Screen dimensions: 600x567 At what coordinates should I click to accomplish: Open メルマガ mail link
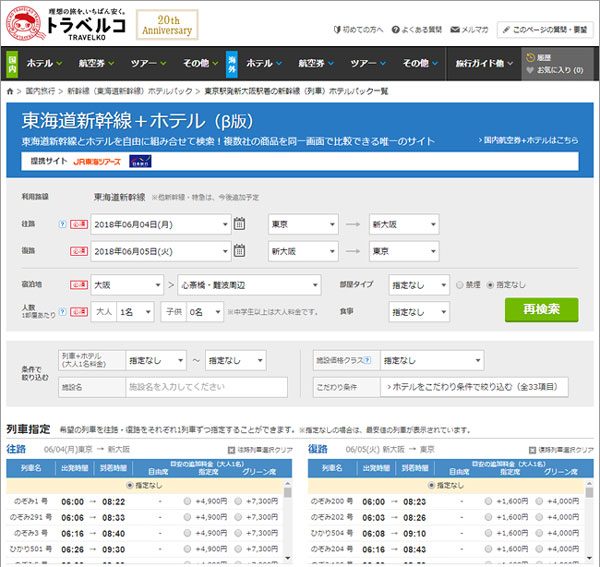click(469, 29)
